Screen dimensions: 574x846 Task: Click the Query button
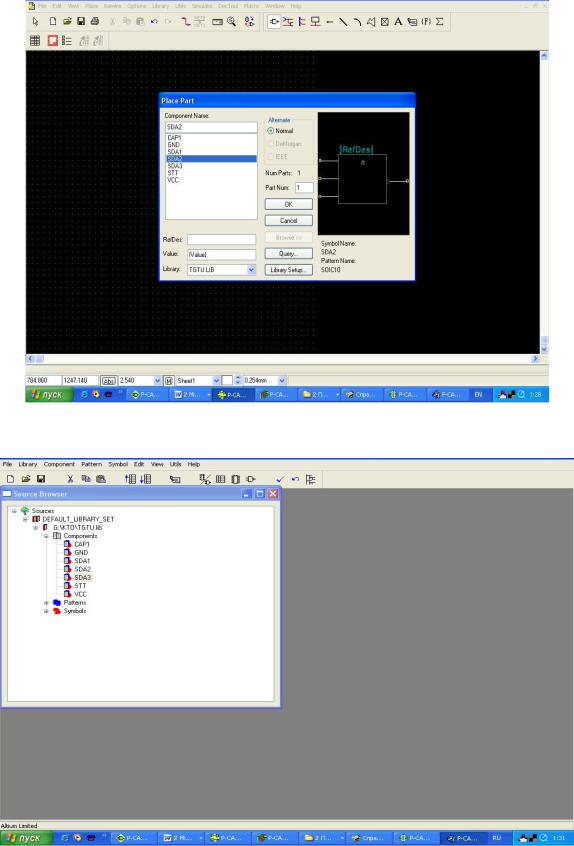pos(289,254)
